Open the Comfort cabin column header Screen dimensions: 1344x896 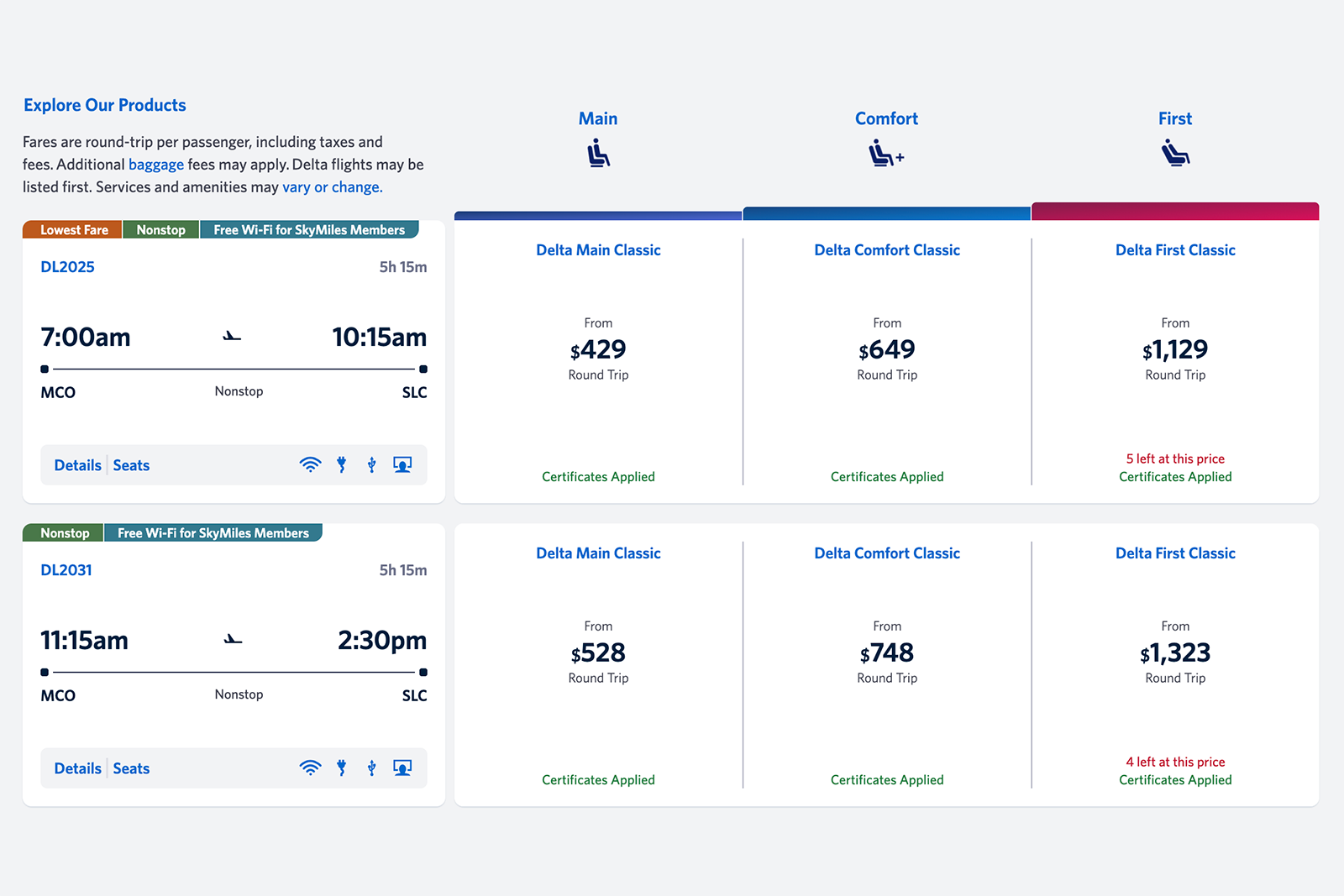pos(886,119)
